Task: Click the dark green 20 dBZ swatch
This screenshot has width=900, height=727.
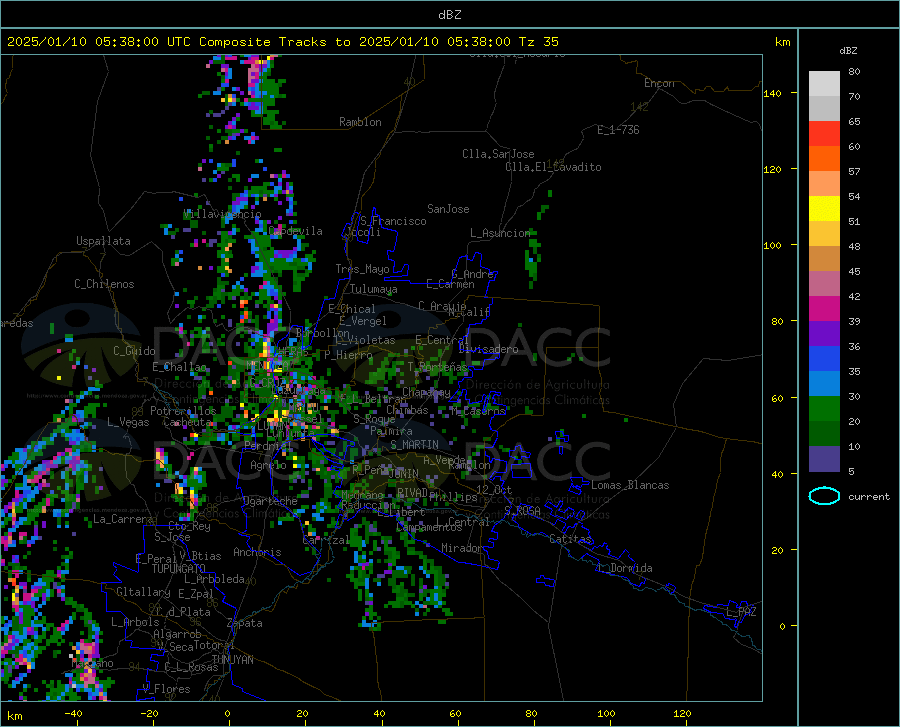Action: tap(824, 433)
